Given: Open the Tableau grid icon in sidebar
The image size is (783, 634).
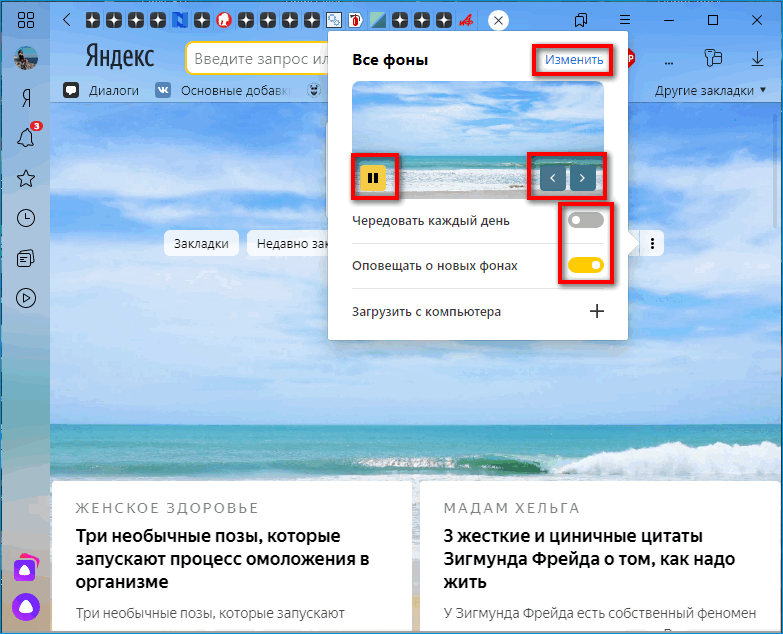Looking at the screenshot, I should click(x=25, y=20).
